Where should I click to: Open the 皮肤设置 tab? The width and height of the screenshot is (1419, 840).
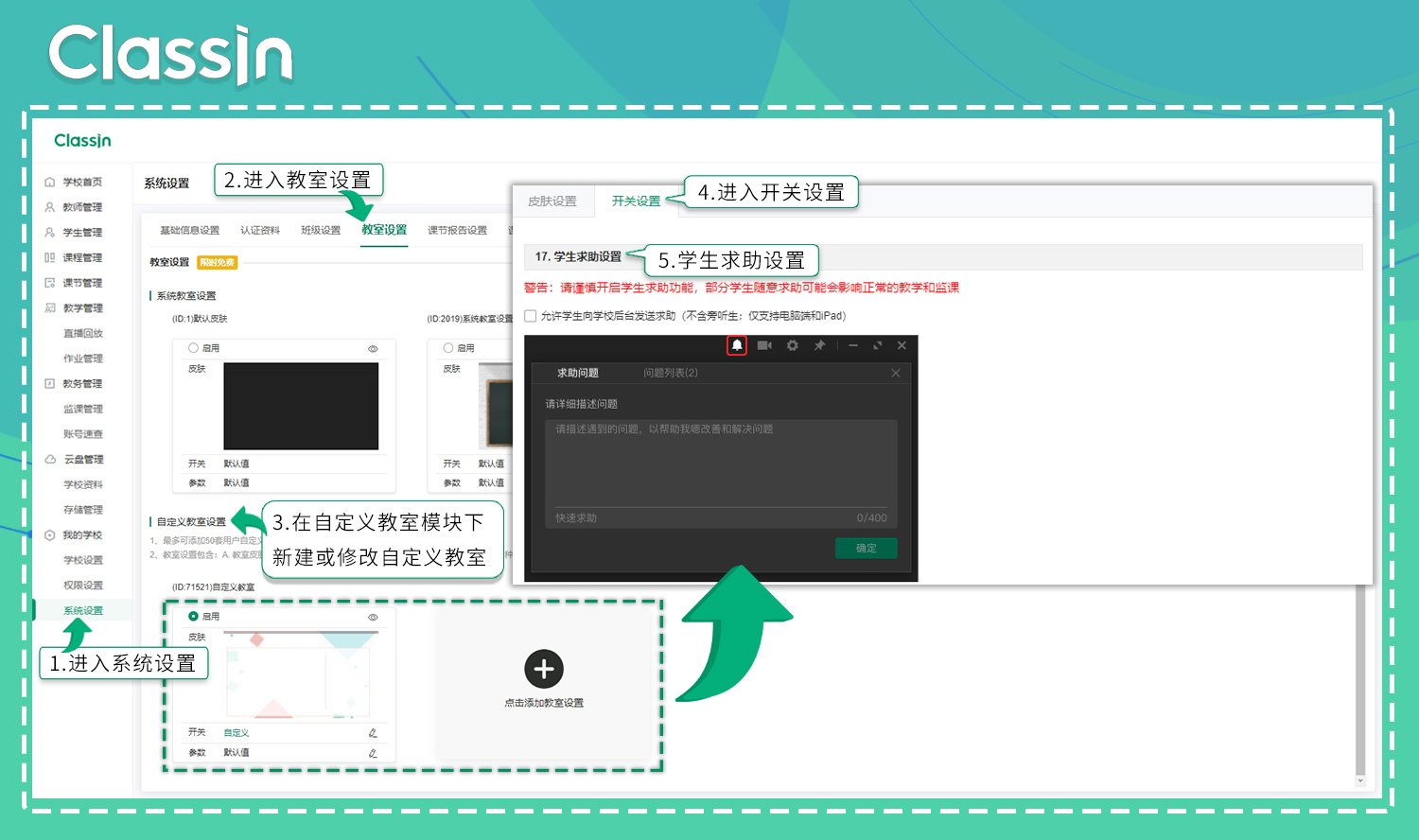tap(552, 201)
